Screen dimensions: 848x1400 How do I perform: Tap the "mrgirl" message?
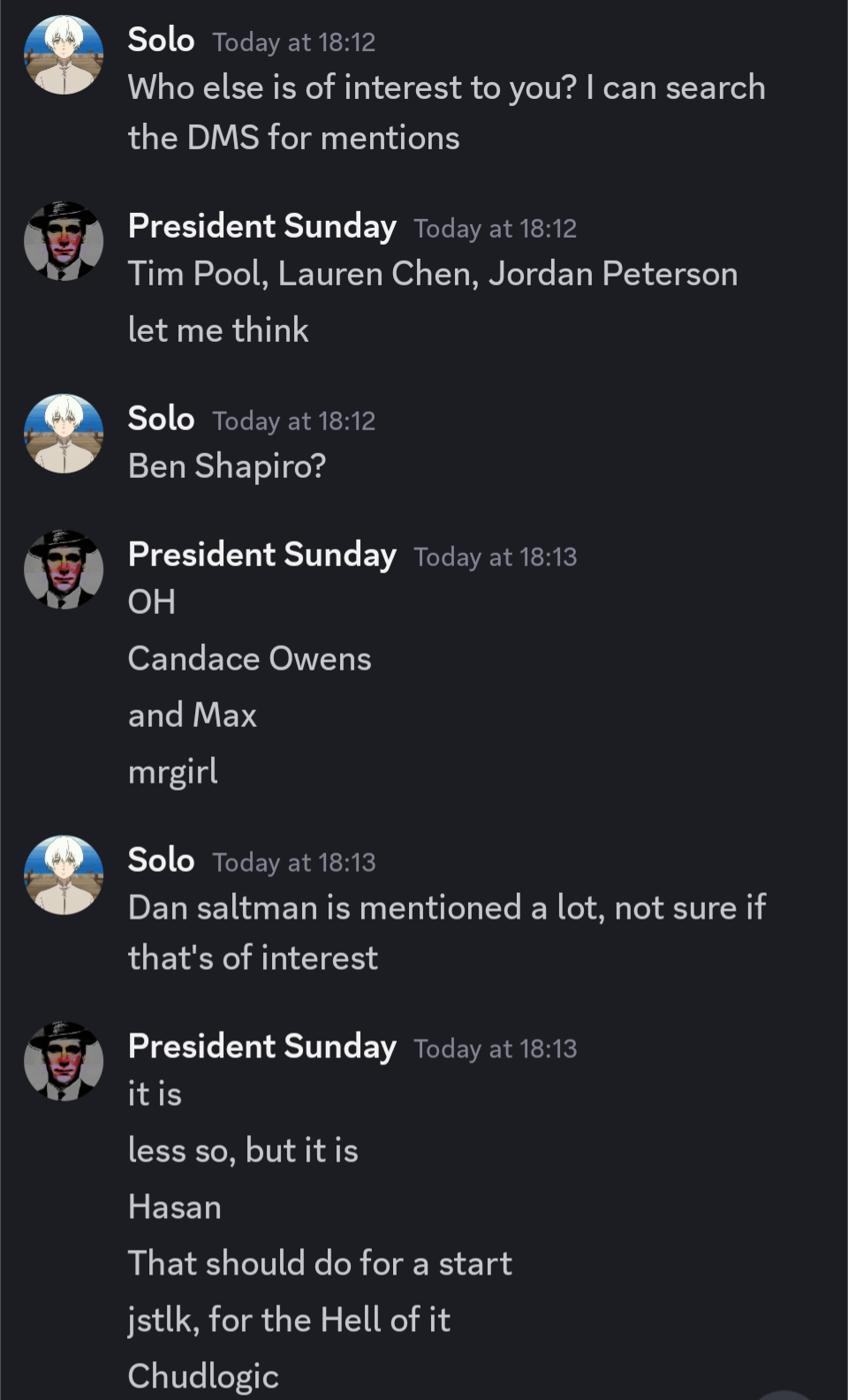pyautogui.click(x=173, y=772)
